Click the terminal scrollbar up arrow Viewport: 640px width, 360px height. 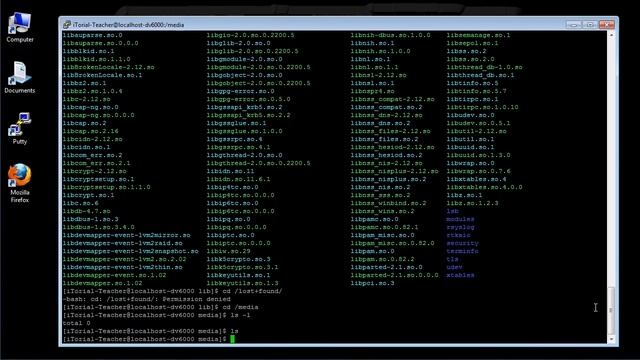click(x=611, y=35)
